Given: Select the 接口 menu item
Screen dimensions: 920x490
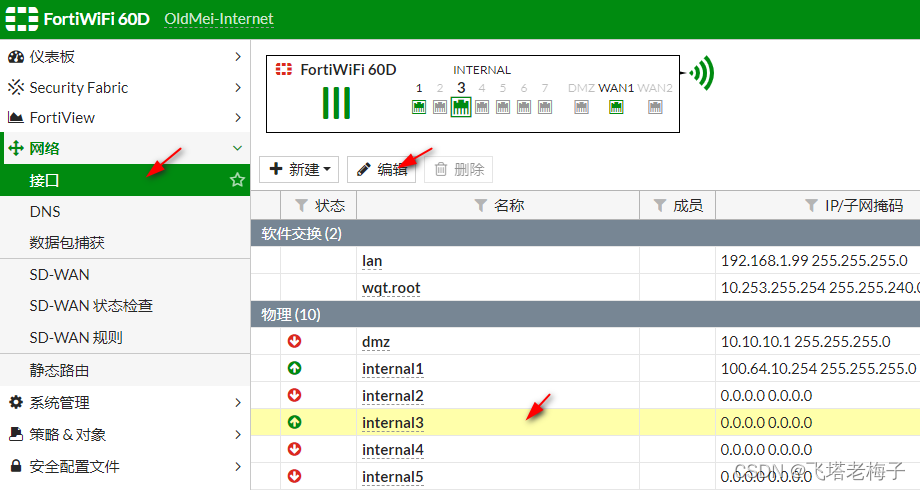Looking at the screenshot, I should coord(125,180).
